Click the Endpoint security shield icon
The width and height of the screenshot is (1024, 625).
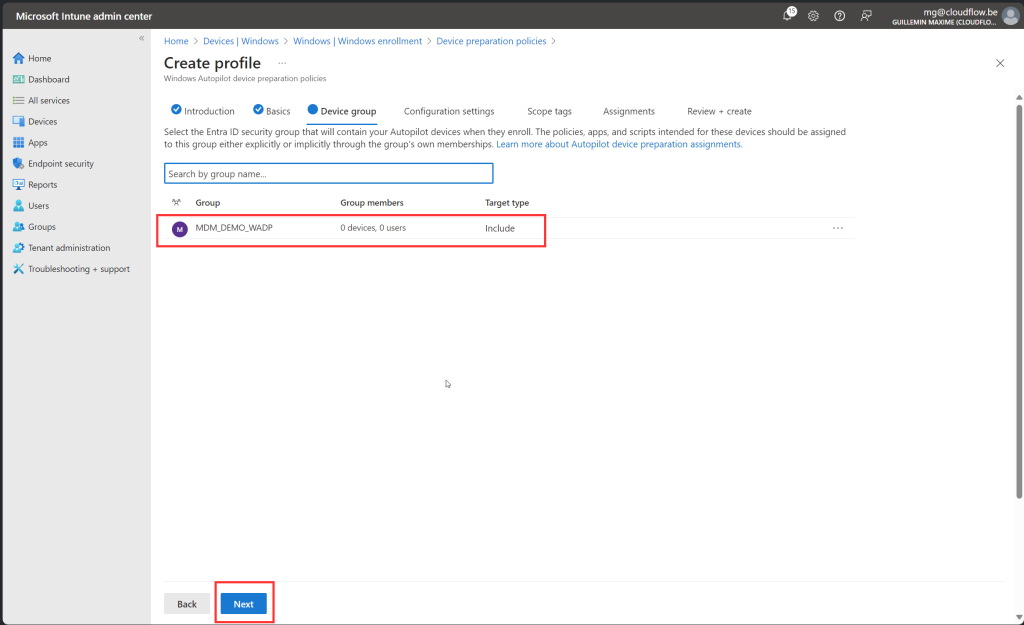(x=18, y=163)
